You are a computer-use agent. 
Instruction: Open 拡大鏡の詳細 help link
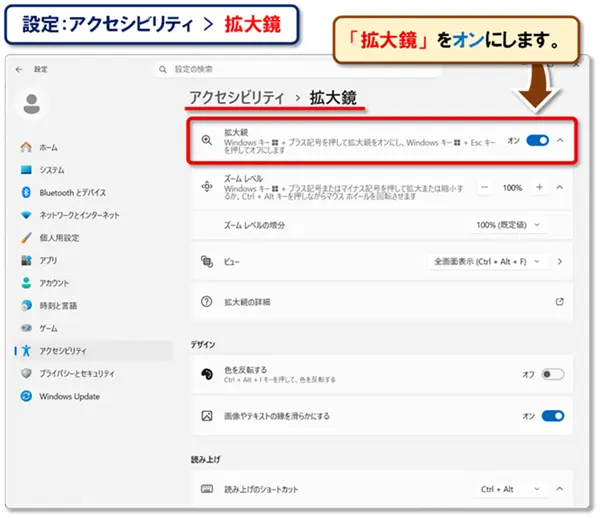[382, 302]
